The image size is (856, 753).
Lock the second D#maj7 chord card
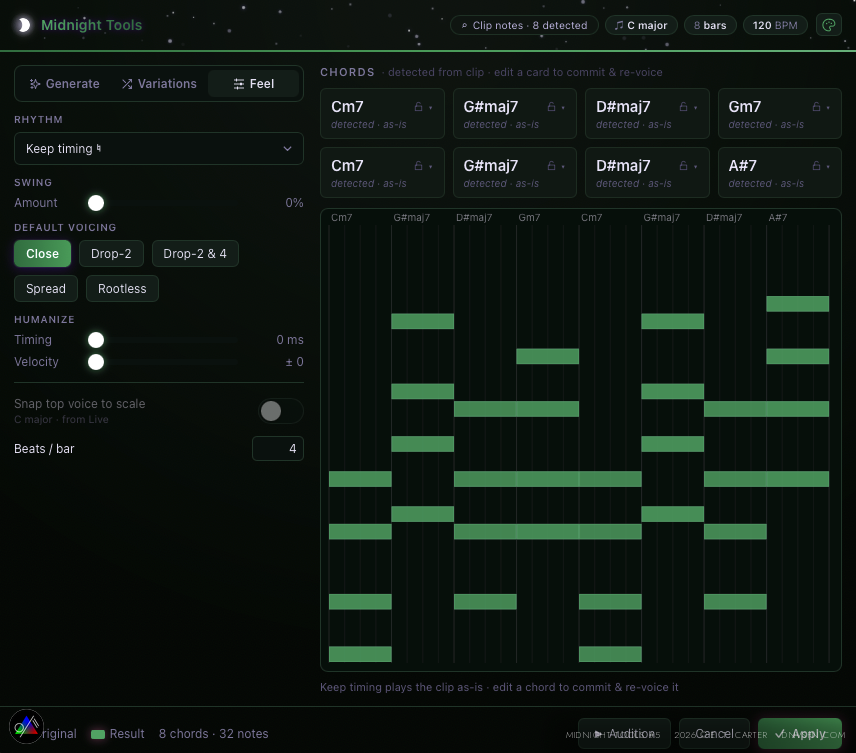click(x=683, y=166)
